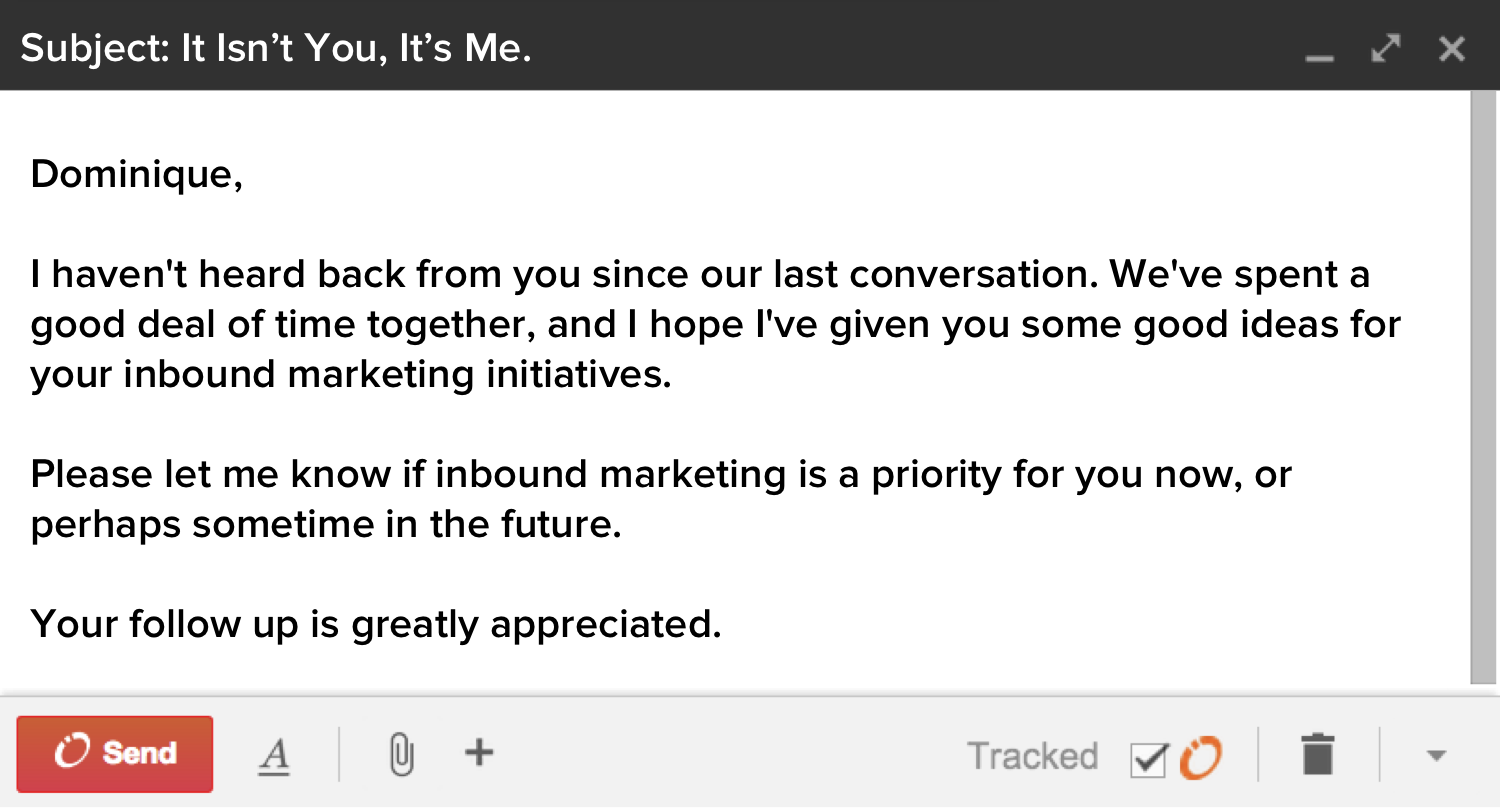
Task: Click the "your inbound marketing initiatives" line
Action: pyautogui.click(x=350, y=375)
